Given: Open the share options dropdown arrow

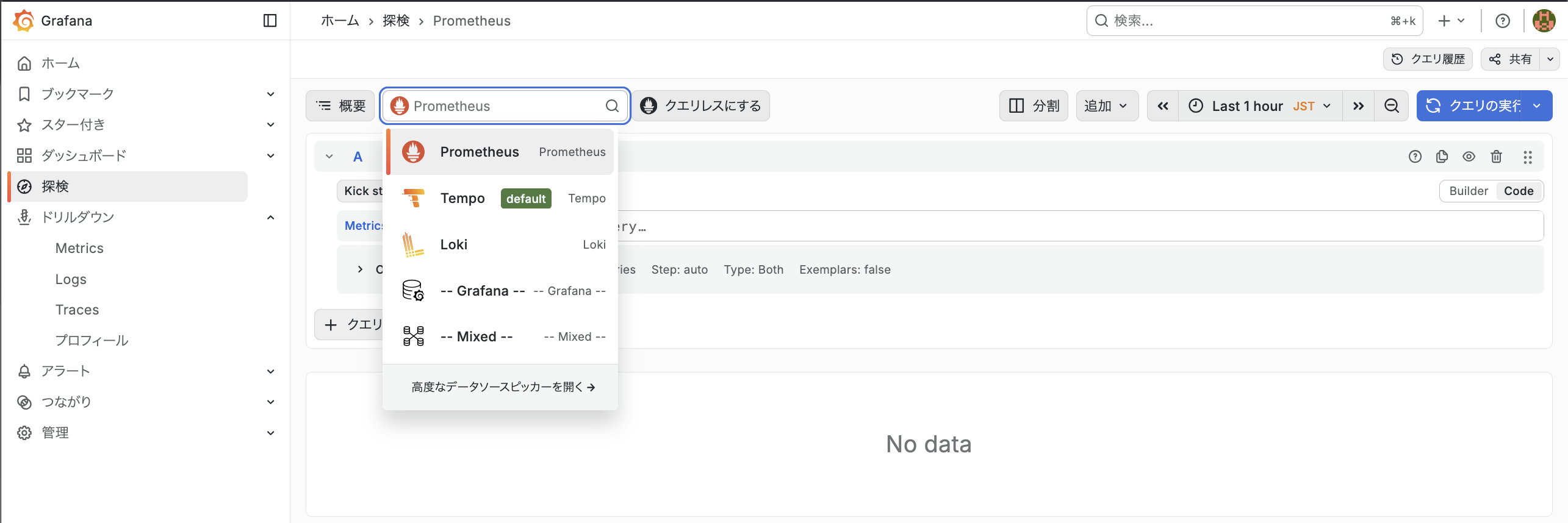Looking at the screenshot, I should pyautogui.click(x=1550, y=59).
